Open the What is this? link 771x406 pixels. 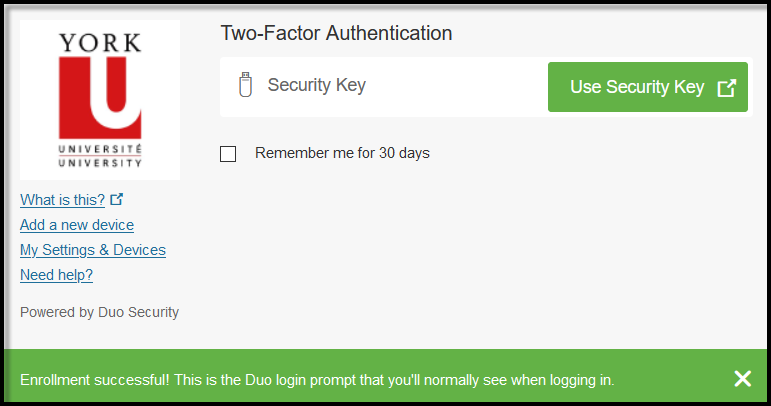coord(62,200)
